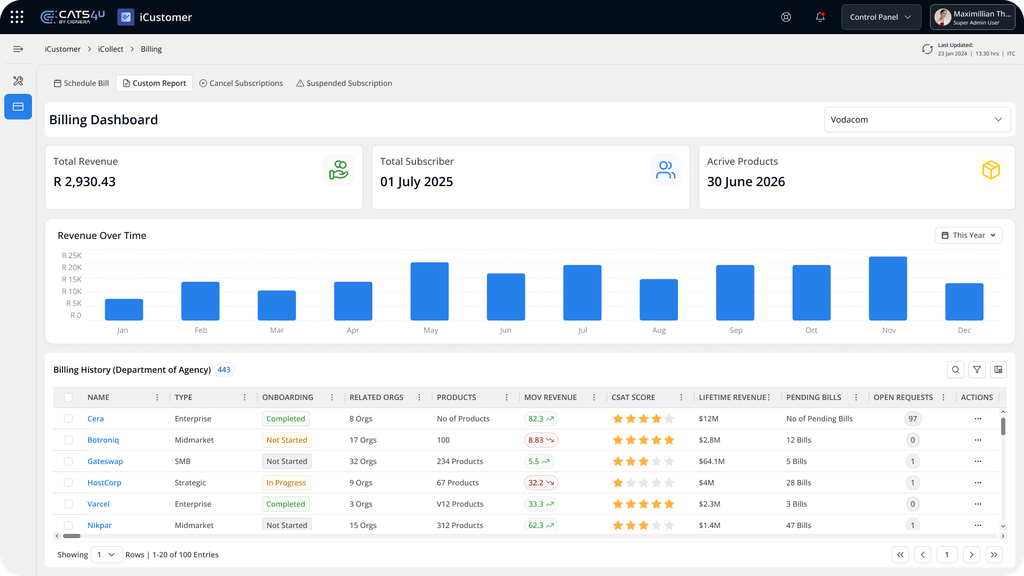Click the table vertical scrollbar thumb

click(x=1003, y=426)
